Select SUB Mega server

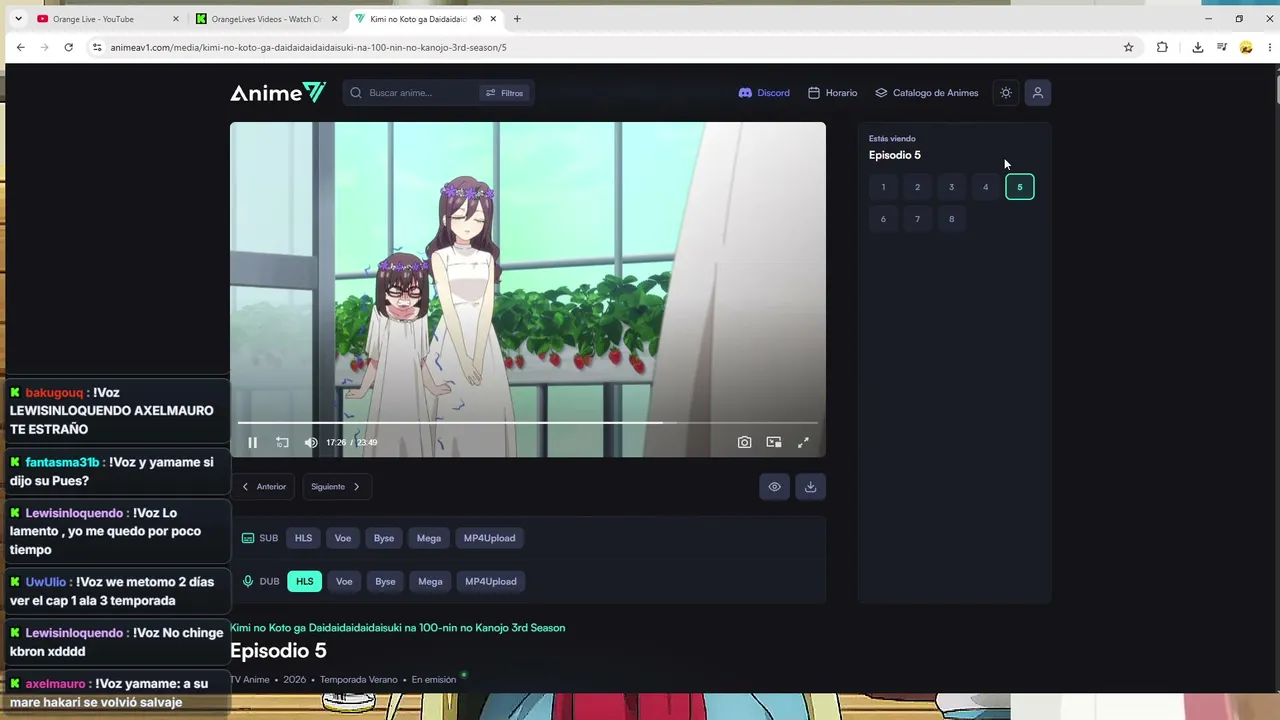[x=429, y=538]
